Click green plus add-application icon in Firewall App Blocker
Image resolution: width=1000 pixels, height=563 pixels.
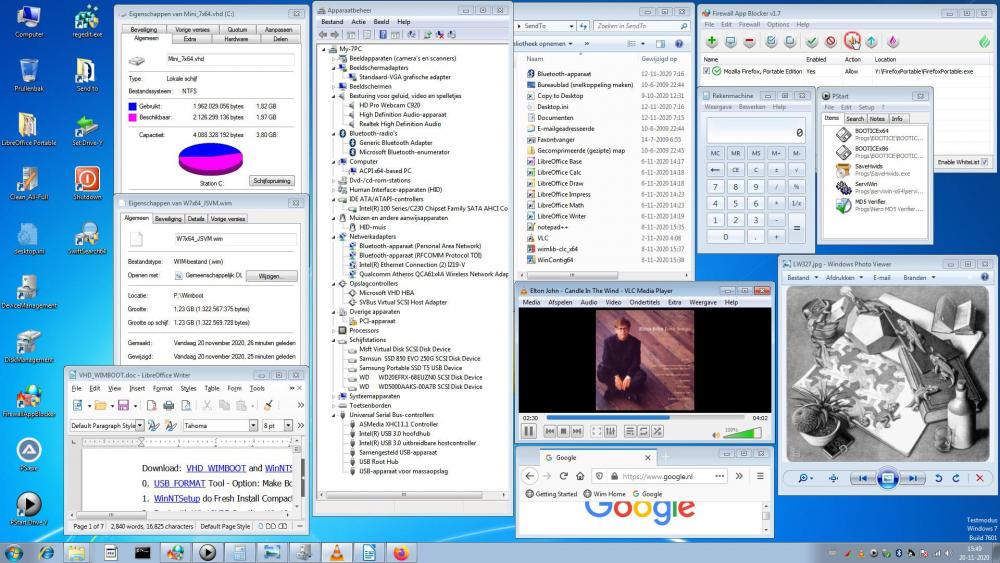(711, 41)
